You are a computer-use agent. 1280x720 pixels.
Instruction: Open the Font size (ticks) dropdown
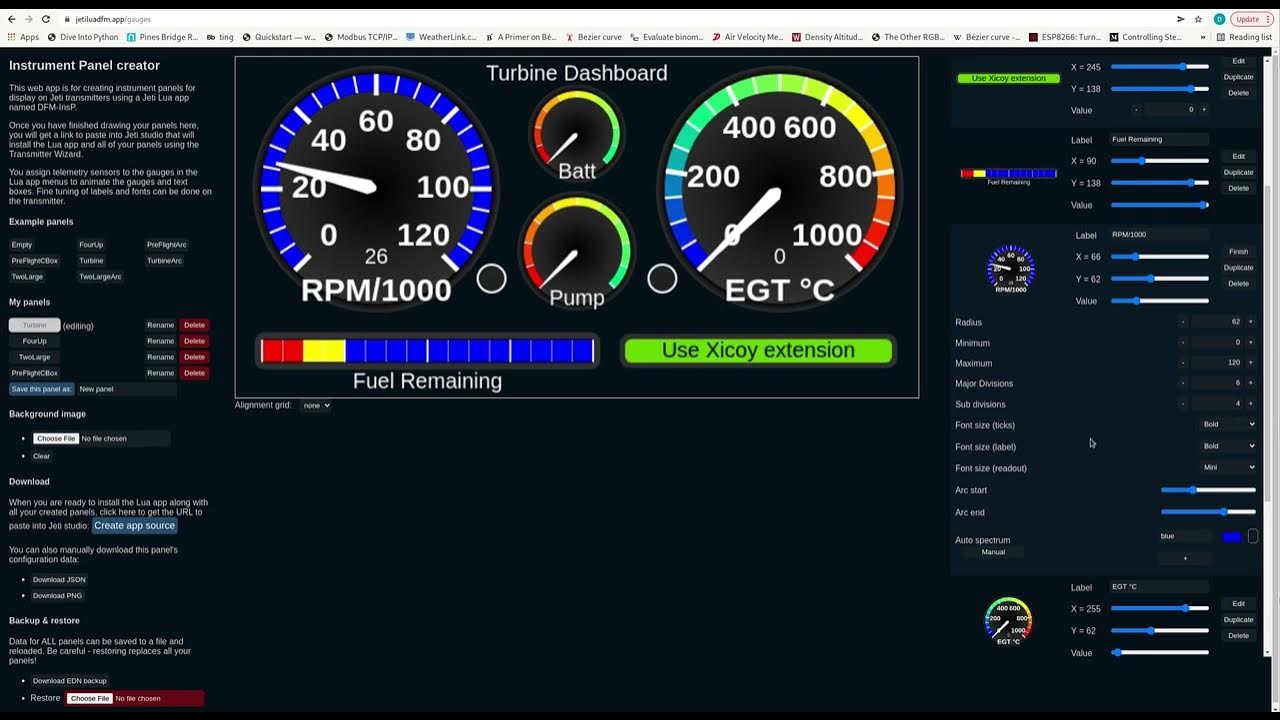tap(1229, 424)
